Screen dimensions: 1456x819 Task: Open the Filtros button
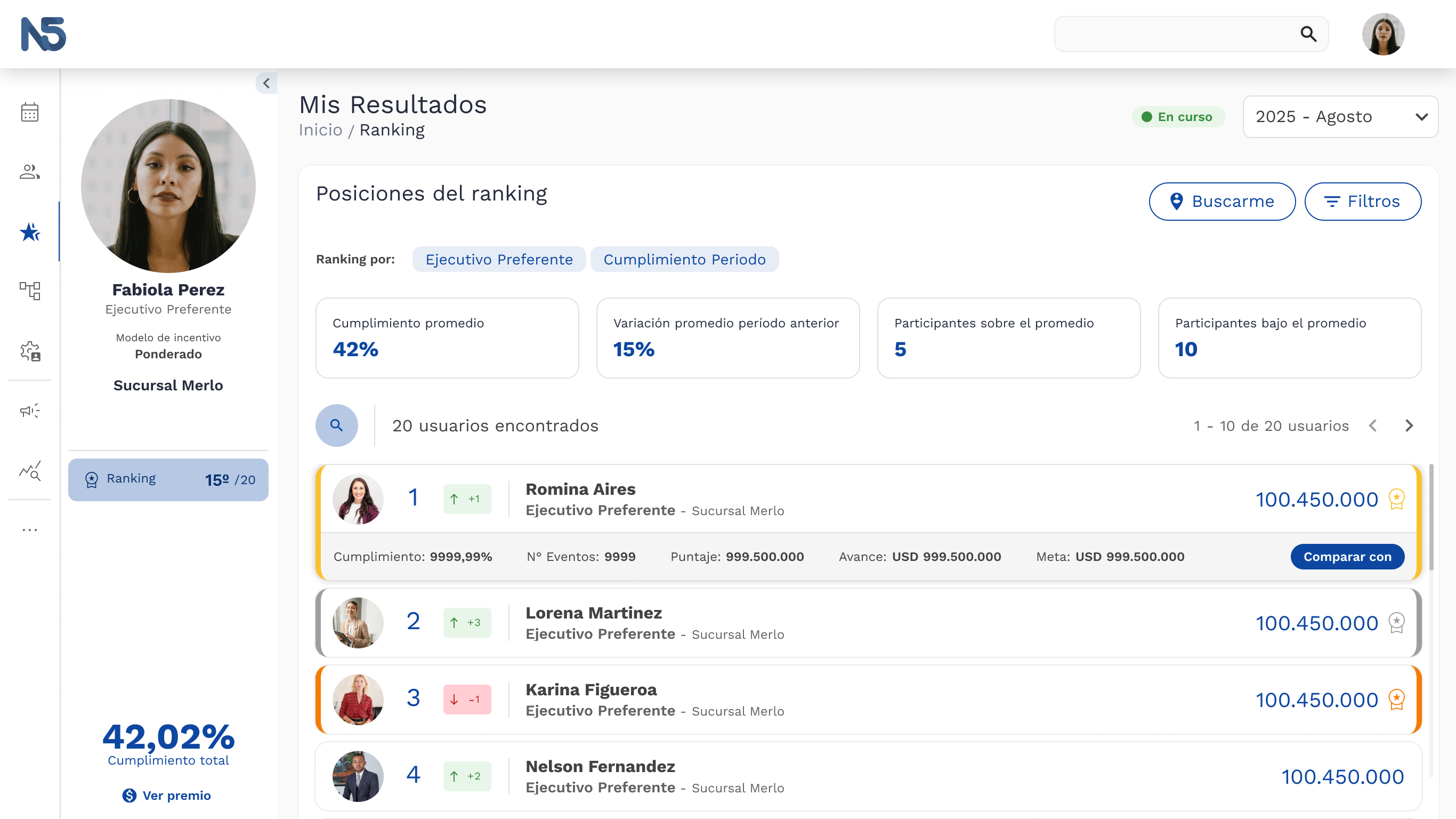coord(1362,202)
